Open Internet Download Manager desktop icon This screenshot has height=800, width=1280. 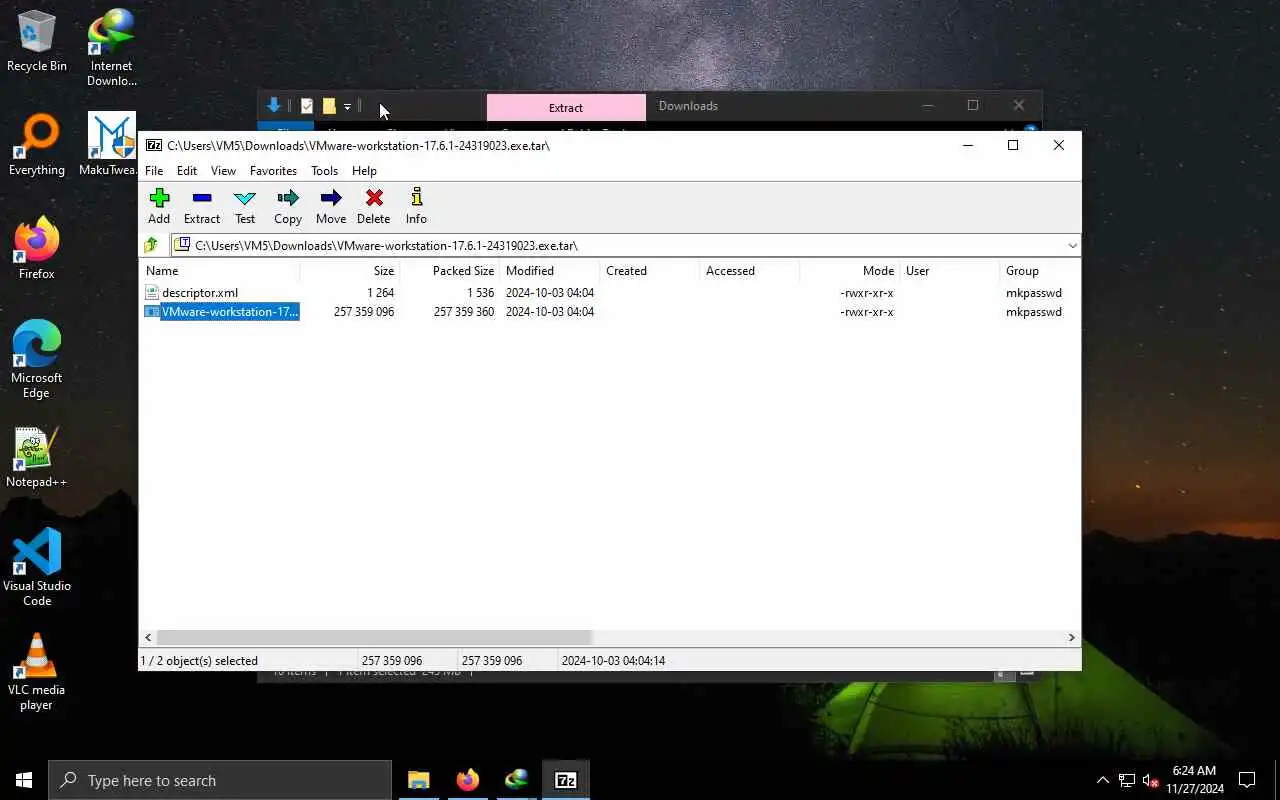[x=111, y=48]
